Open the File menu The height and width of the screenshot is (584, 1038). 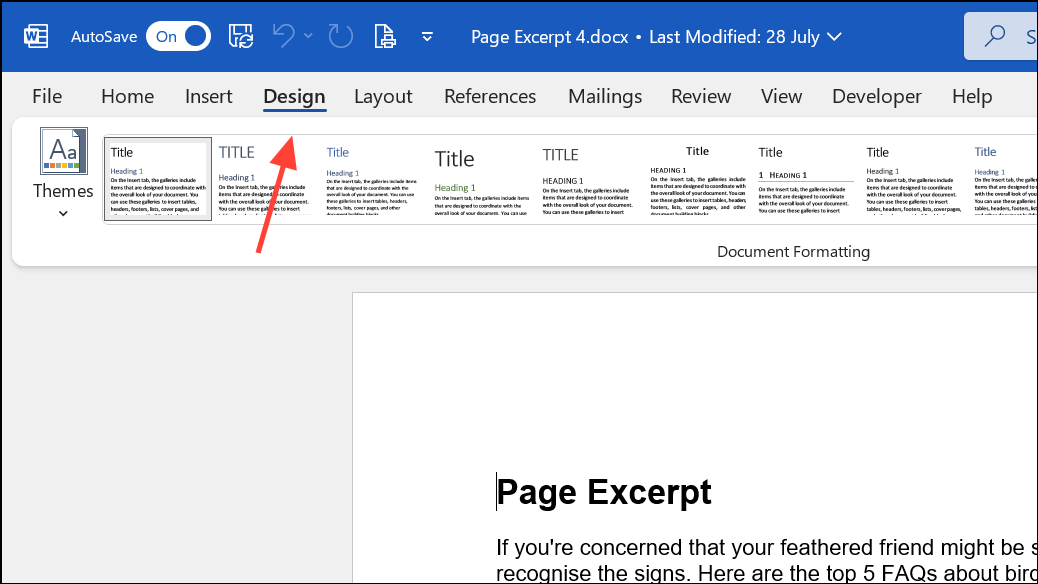[46, 96]
